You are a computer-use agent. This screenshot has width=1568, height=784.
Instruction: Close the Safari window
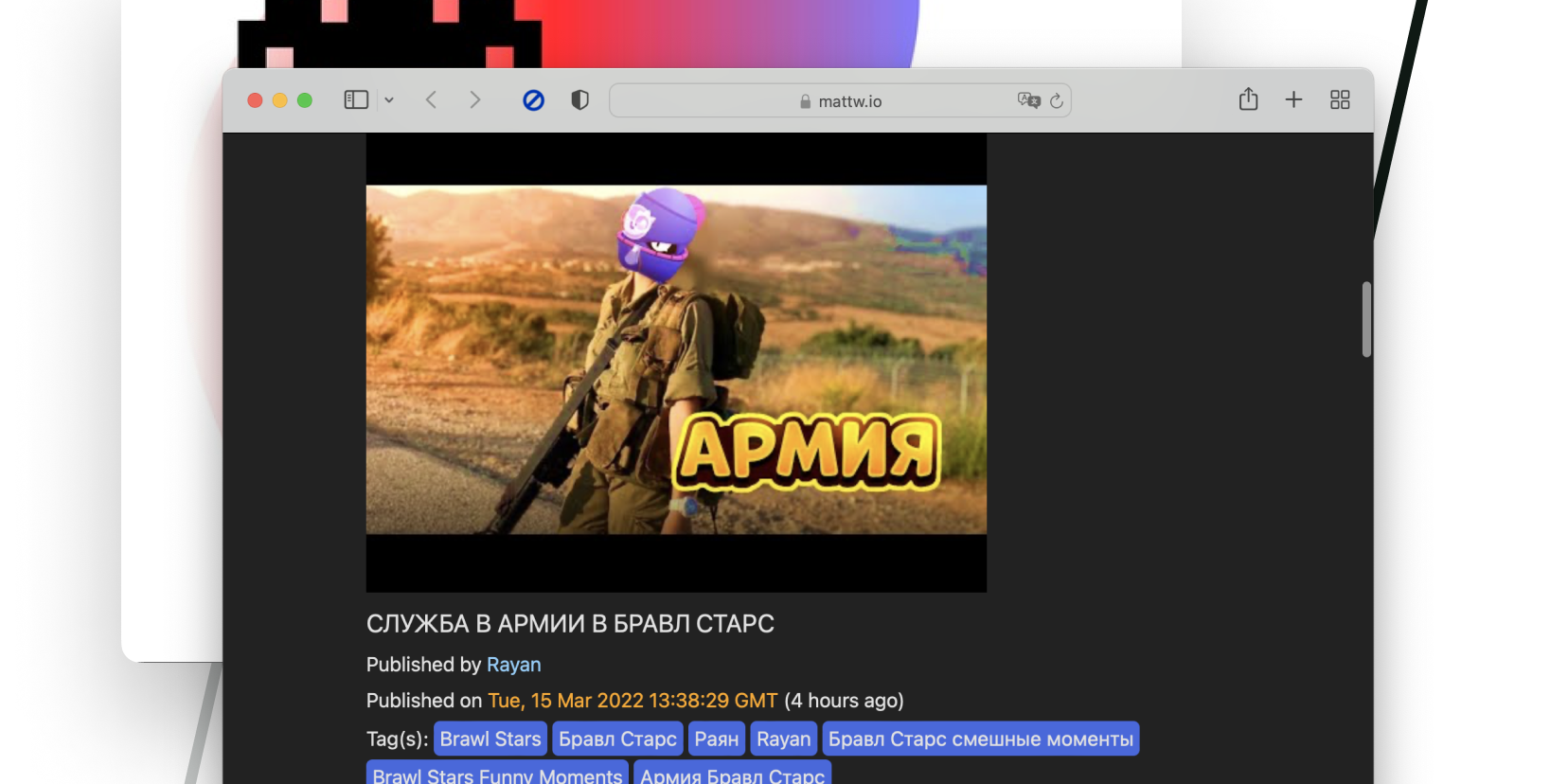255,100
